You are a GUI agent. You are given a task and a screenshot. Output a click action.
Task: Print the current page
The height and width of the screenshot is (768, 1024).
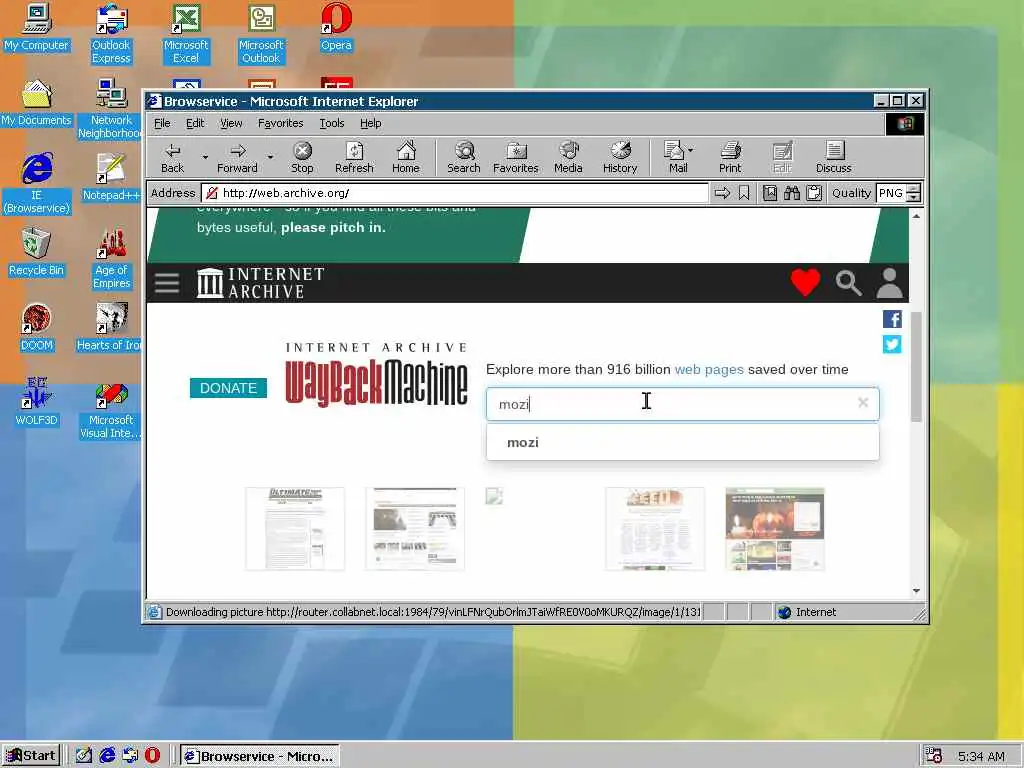[730, 158]
